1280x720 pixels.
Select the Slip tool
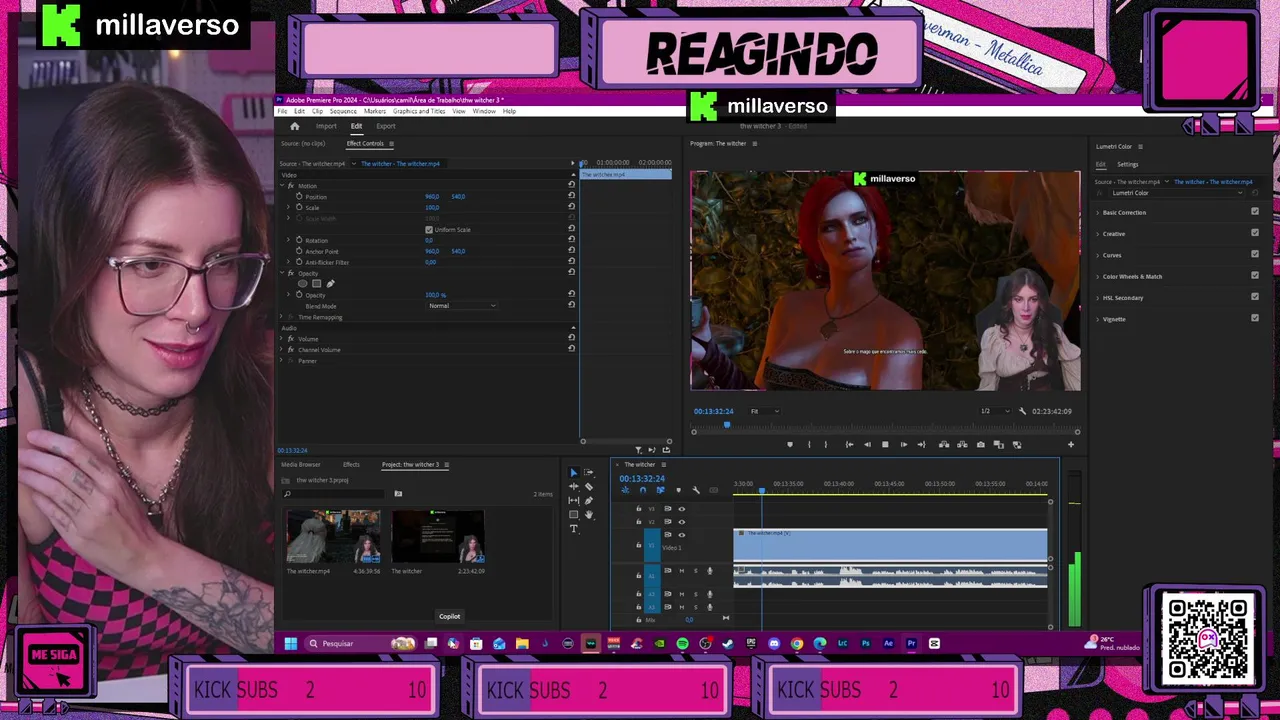coord(574,501)
